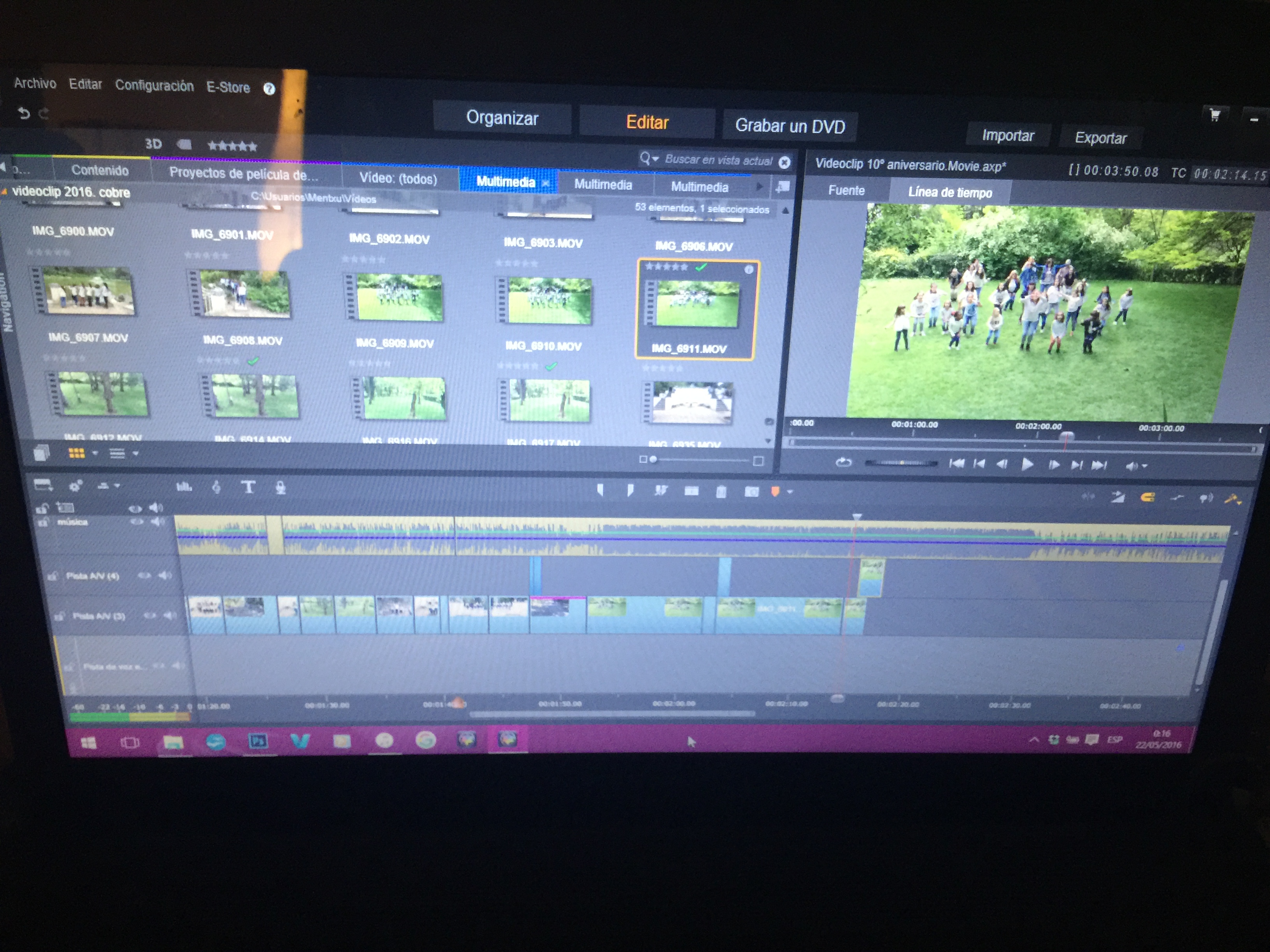Jump to the end of the preview

(1099, 465)
